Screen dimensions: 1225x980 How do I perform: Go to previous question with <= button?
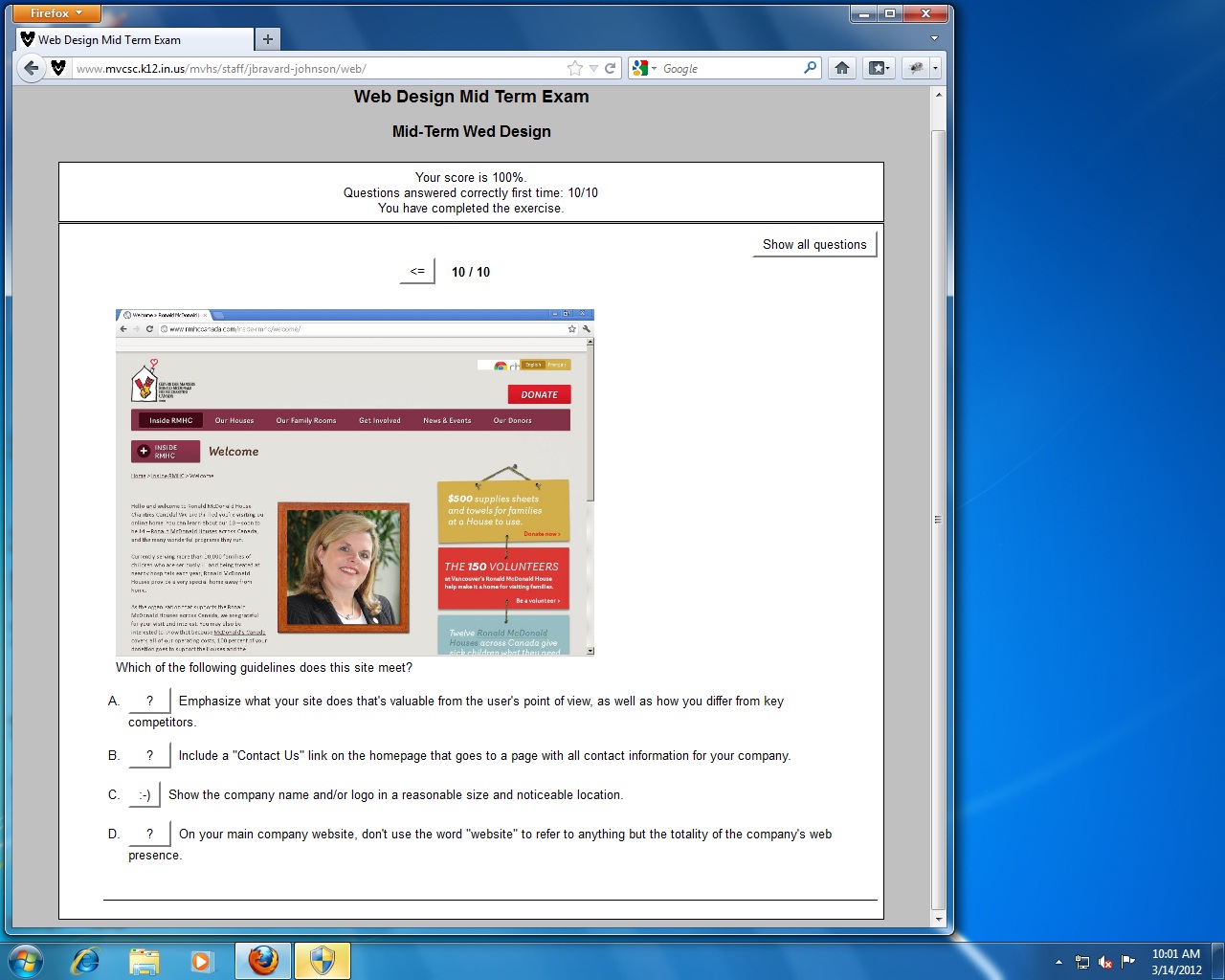point(417,271)
